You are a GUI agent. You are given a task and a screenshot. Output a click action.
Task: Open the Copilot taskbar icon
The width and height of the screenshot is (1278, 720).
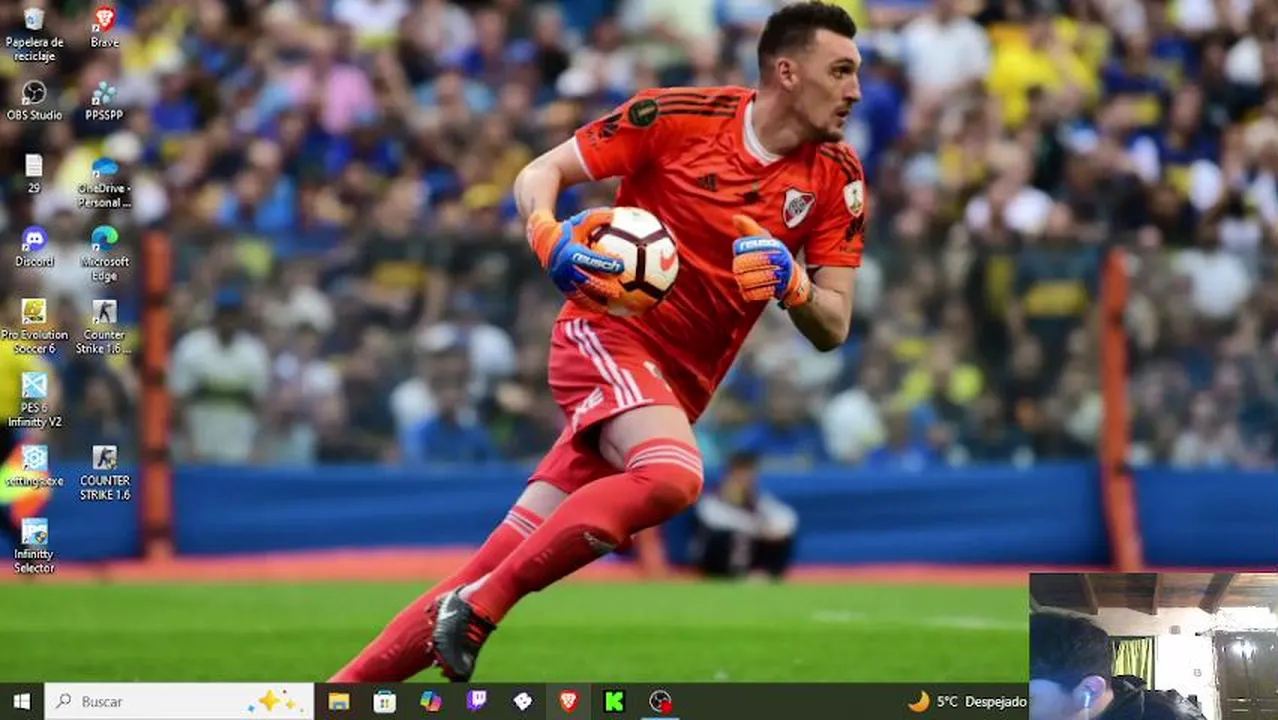click(431, 701)
